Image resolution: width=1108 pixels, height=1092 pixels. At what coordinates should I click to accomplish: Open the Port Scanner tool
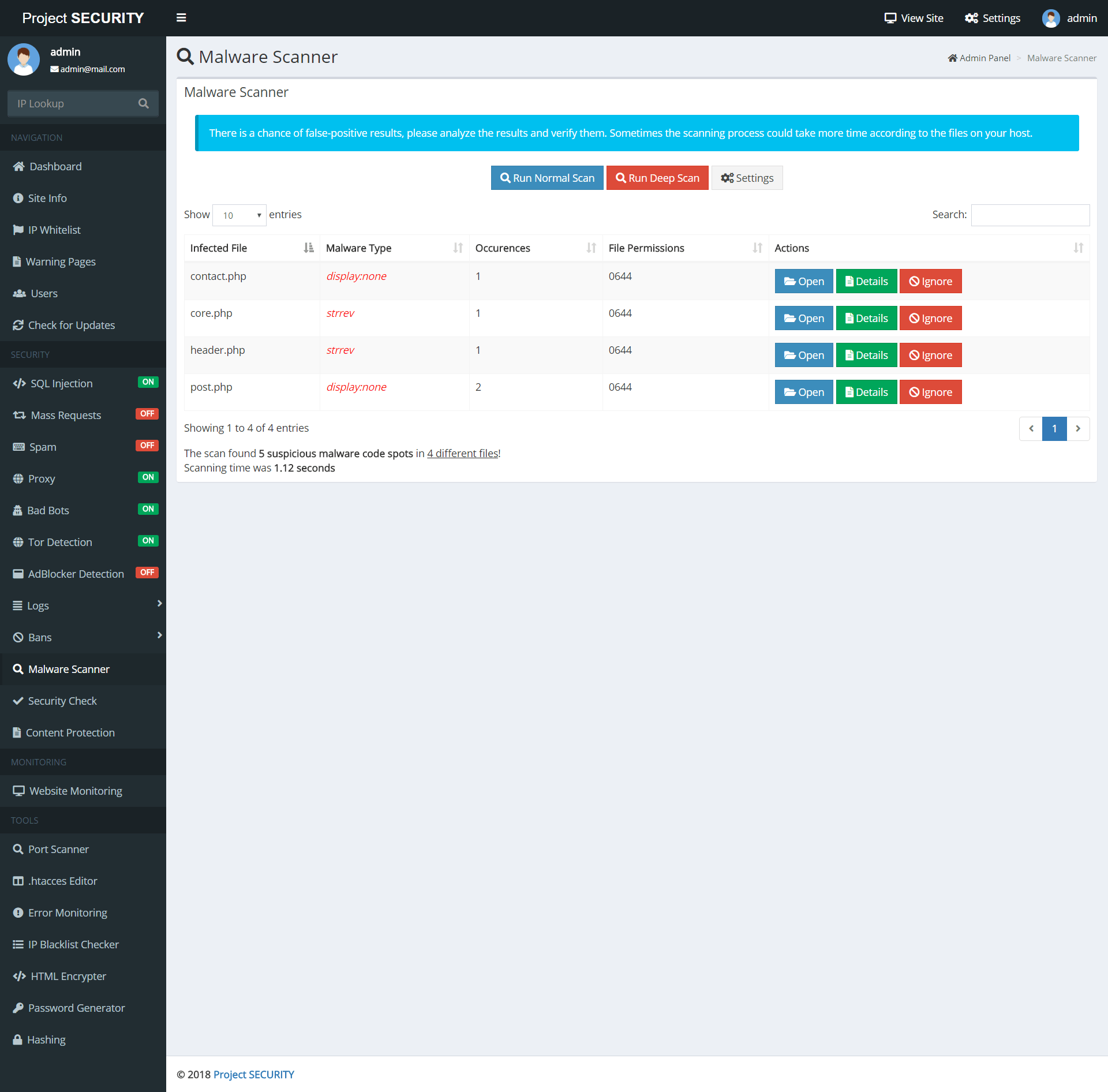(58, 849)
